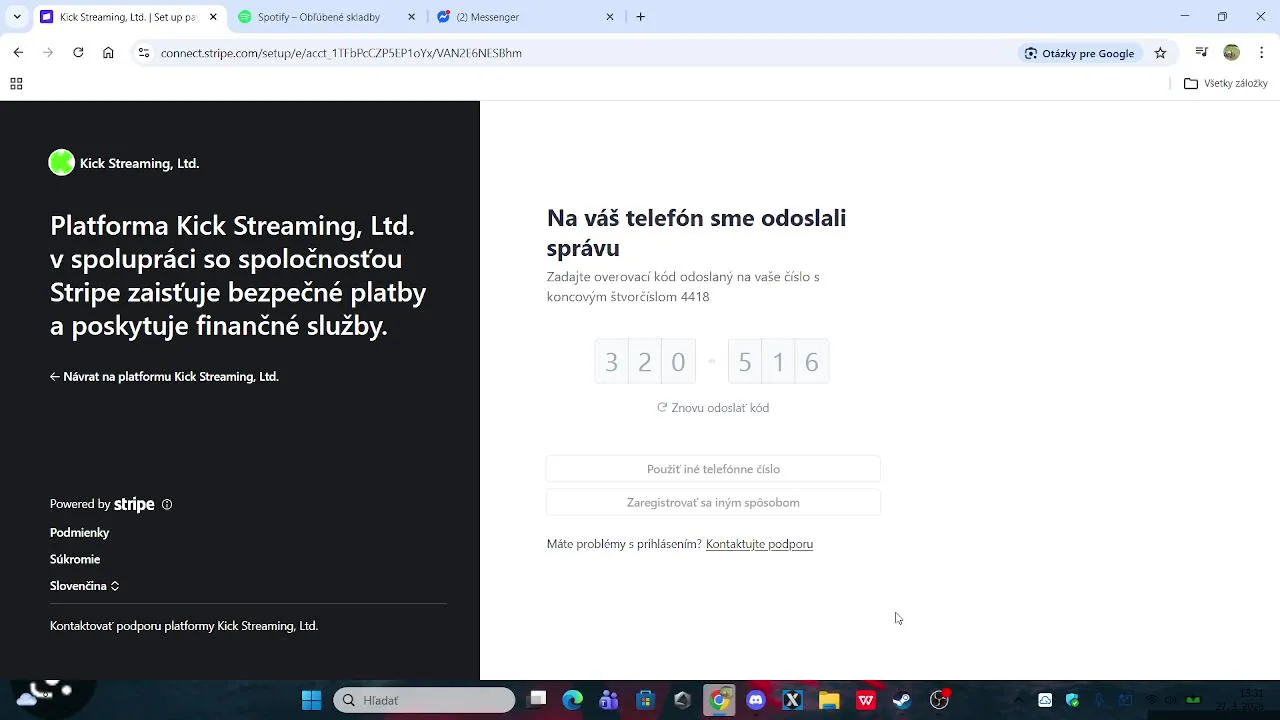Click the fourth code digit box showing 5
1280x720 pixels.
coord(744,362)
